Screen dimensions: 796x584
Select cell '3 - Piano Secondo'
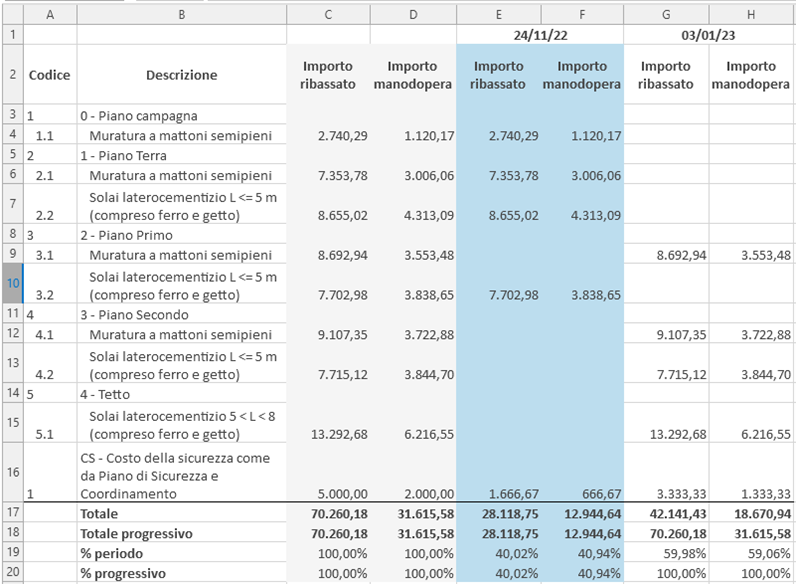(x=182, y=314)
